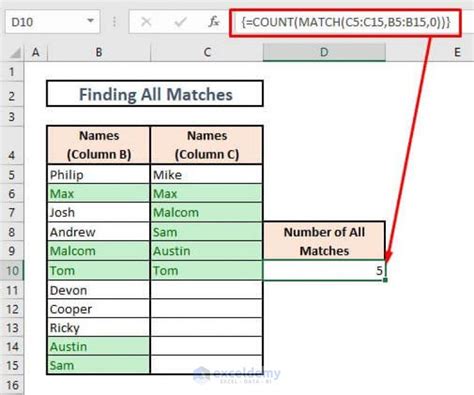The width and height of the screenshot is (474, 395).
Task: Click the formula bar COUNT MATCH formula
Action: 346,22
